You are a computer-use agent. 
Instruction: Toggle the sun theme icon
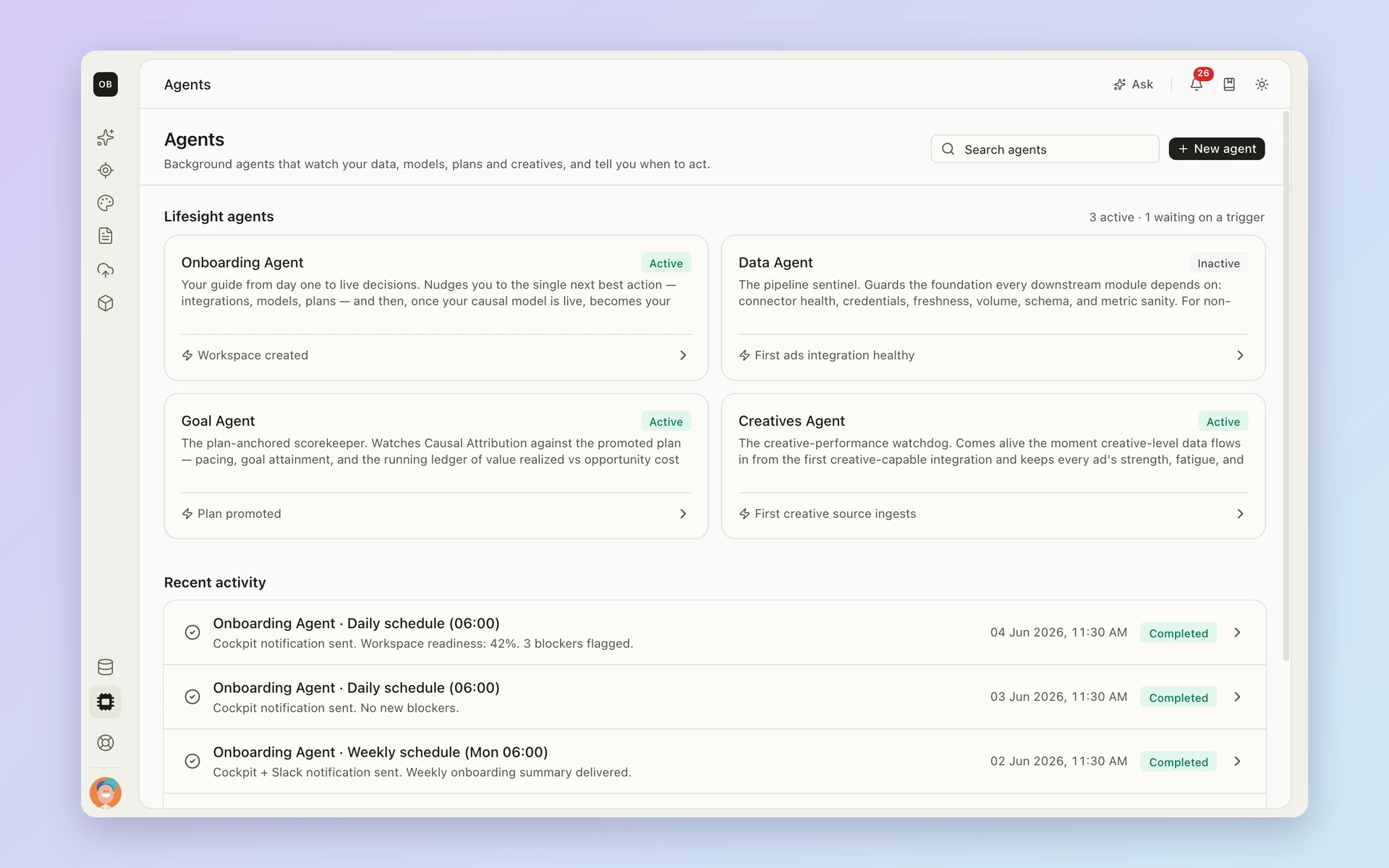pos(1262,85)
